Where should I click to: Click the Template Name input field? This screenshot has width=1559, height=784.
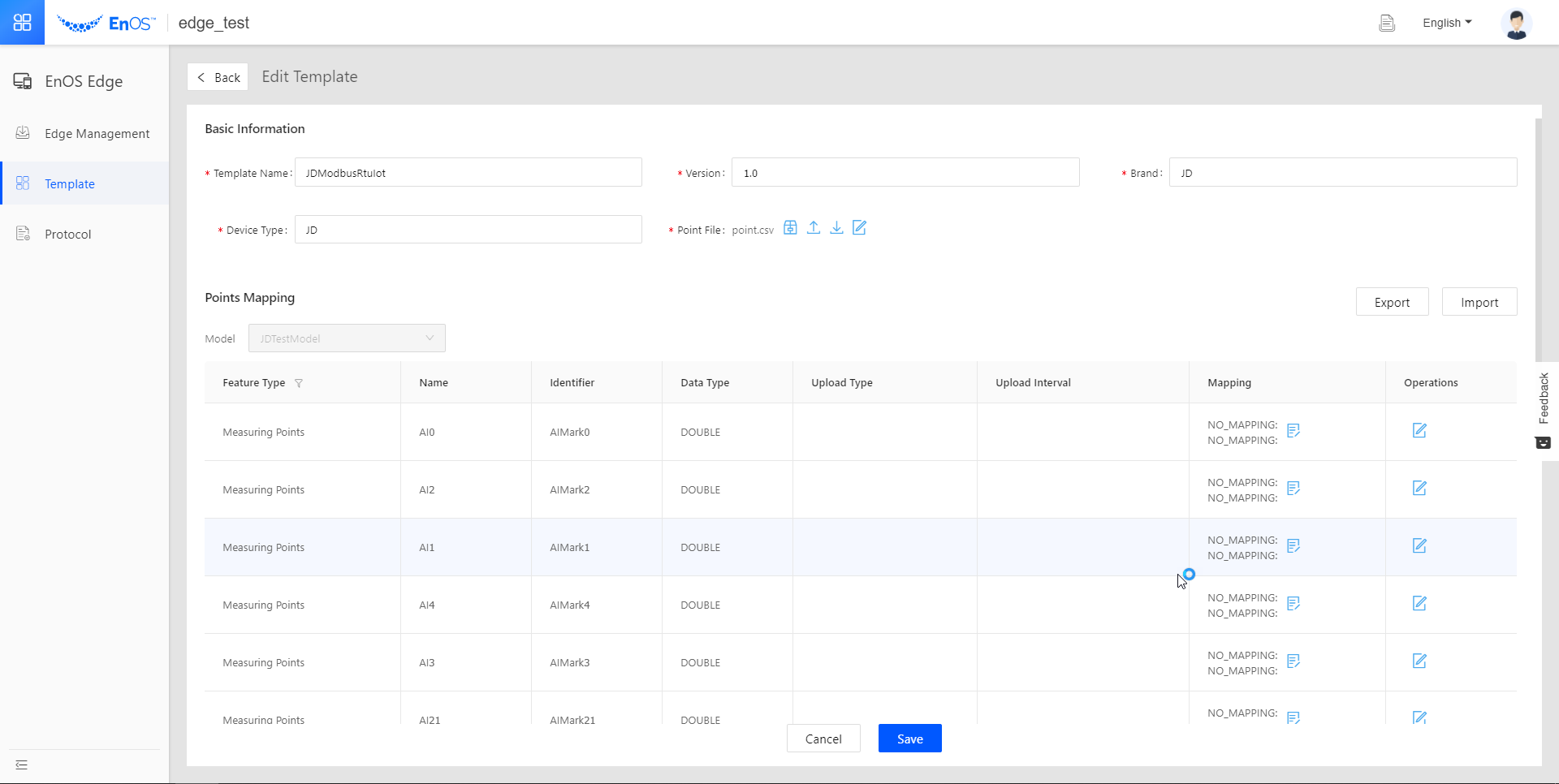pos(468,173)
